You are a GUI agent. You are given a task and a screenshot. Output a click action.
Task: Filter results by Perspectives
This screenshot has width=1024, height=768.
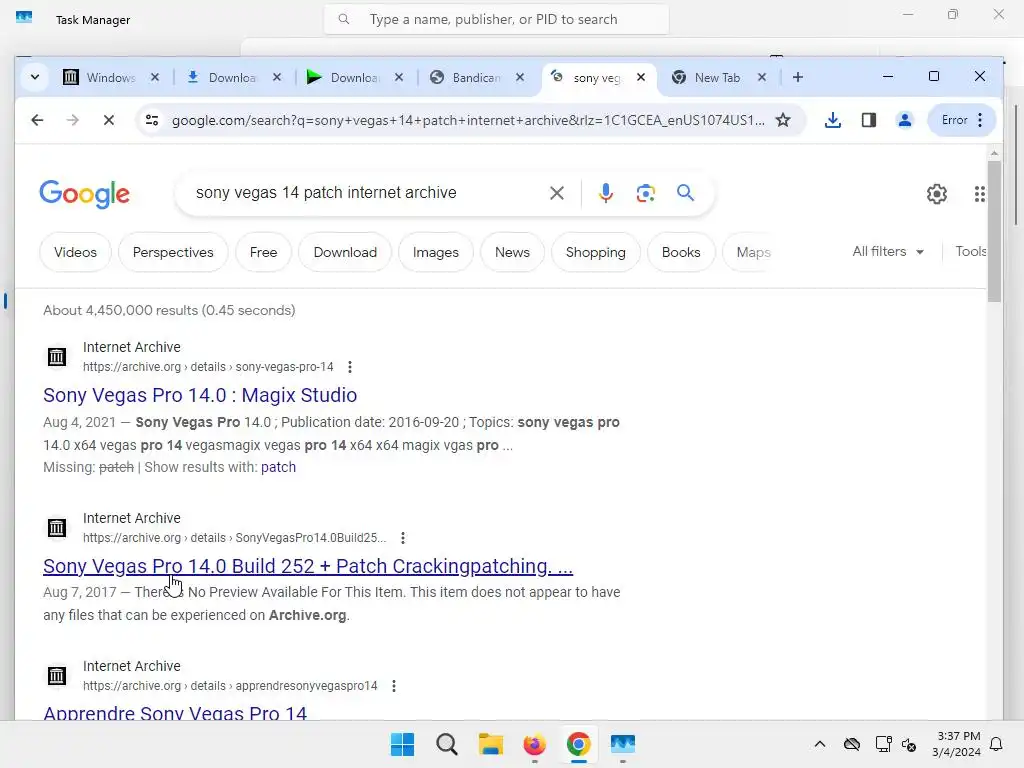coord(173,252)
